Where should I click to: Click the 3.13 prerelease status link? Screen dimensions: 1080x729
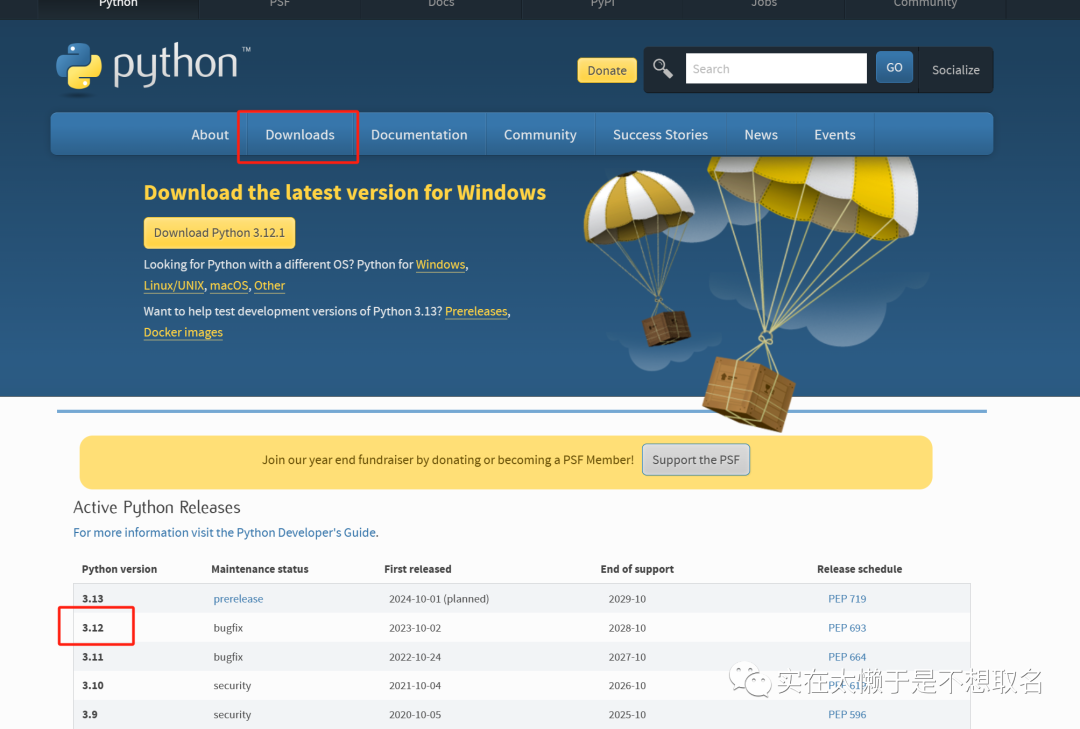coord(238,599)
